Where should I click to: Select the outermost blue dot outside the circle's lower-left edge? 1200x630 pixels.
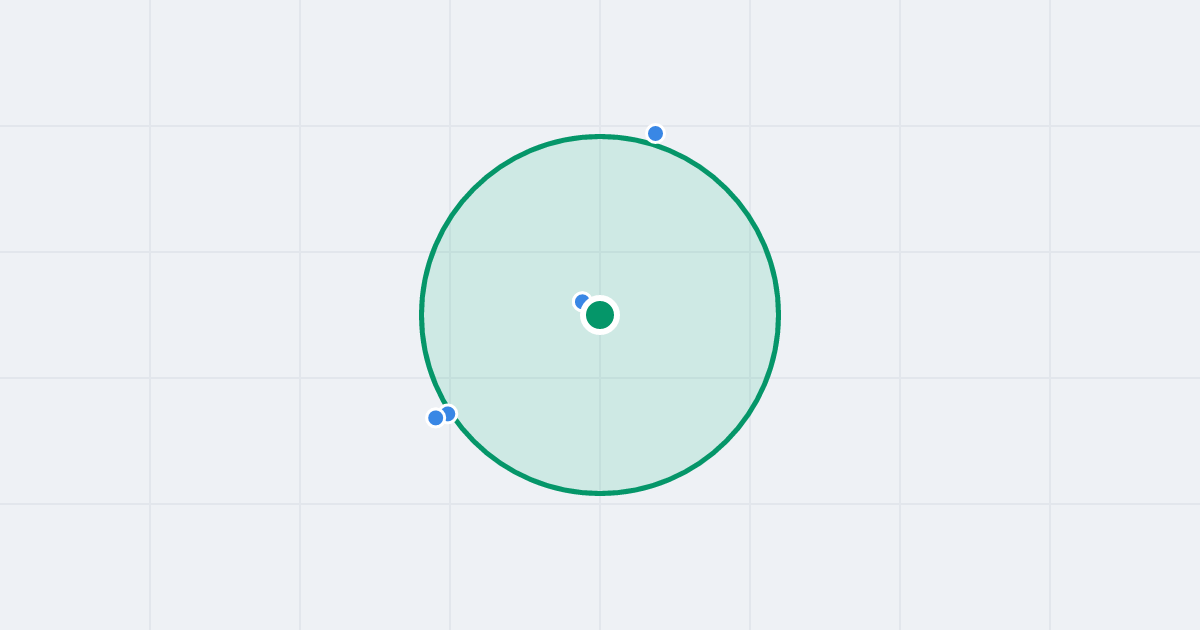tap(435, 418)
